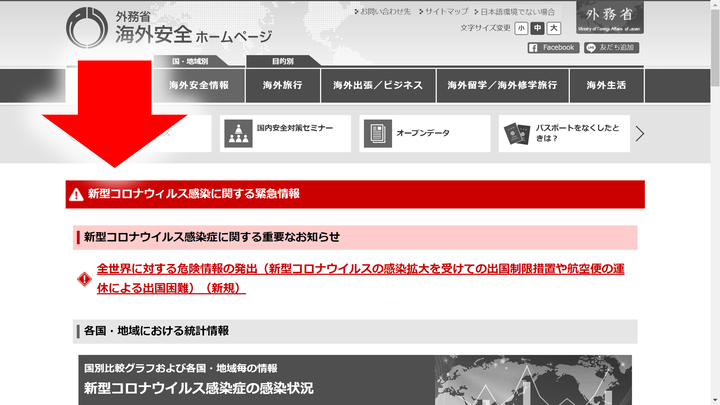
Task: Click the Ministry of Foreign Affairs circular logo
Action: (x=87, y=28)
